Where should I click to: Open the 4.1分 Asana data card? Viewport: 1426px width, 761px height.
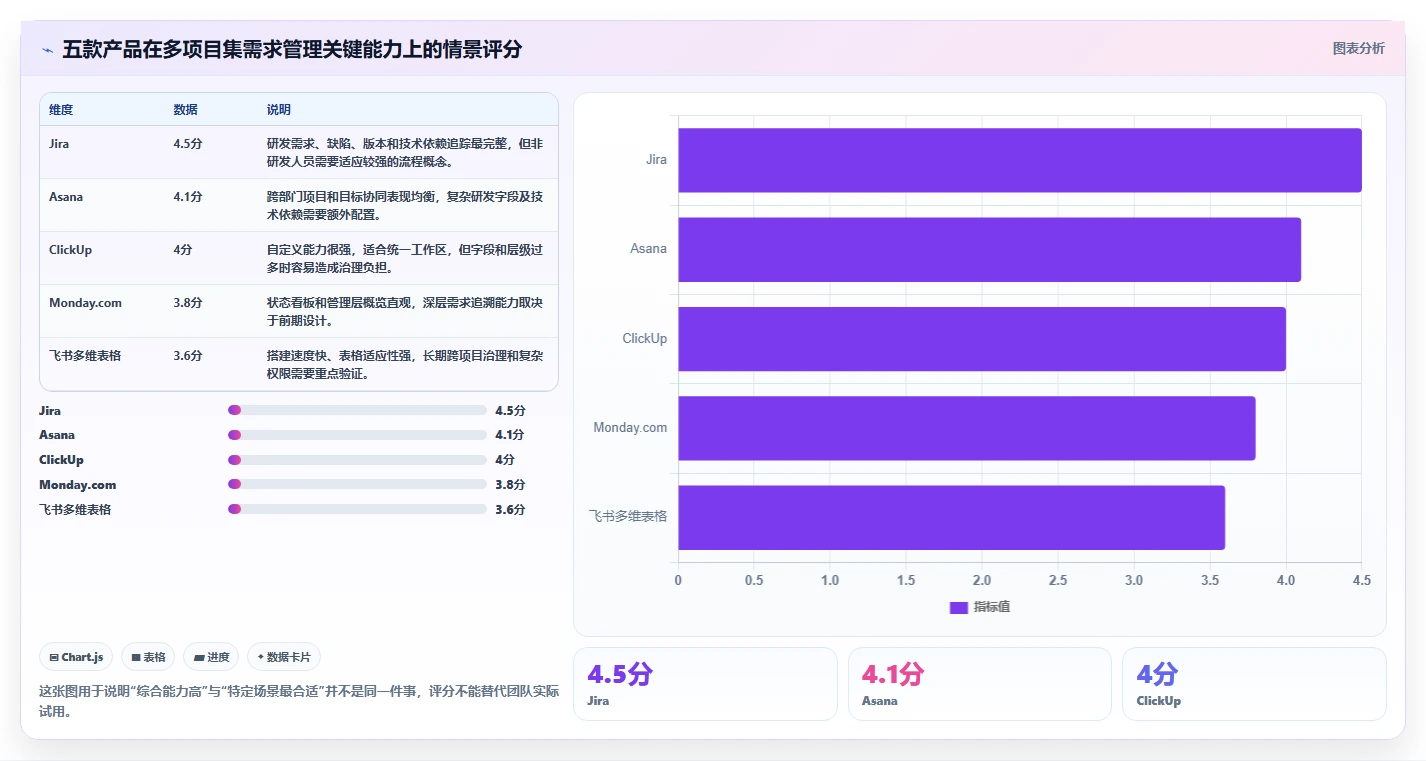tap(980, 684)
